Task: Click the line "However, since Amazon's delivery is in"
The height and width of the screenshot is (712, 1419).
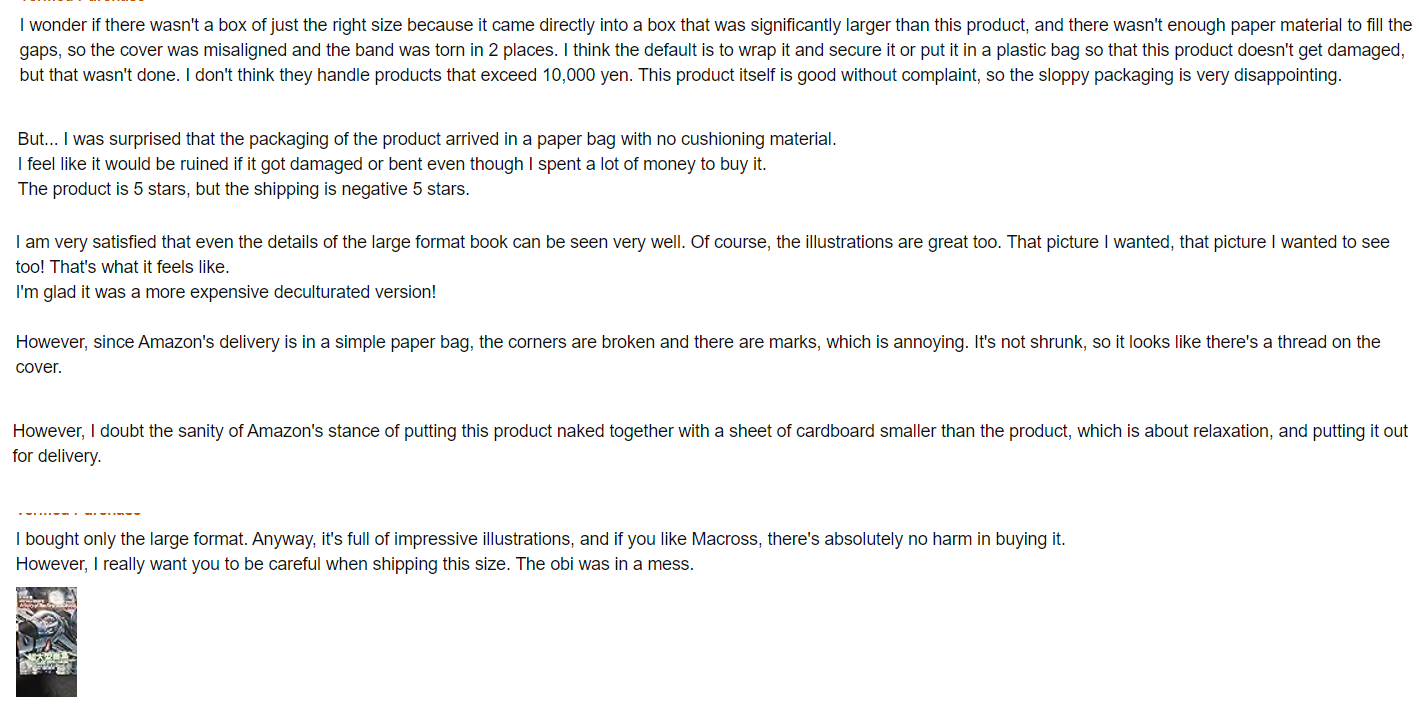Action: [x=698, y=343]
